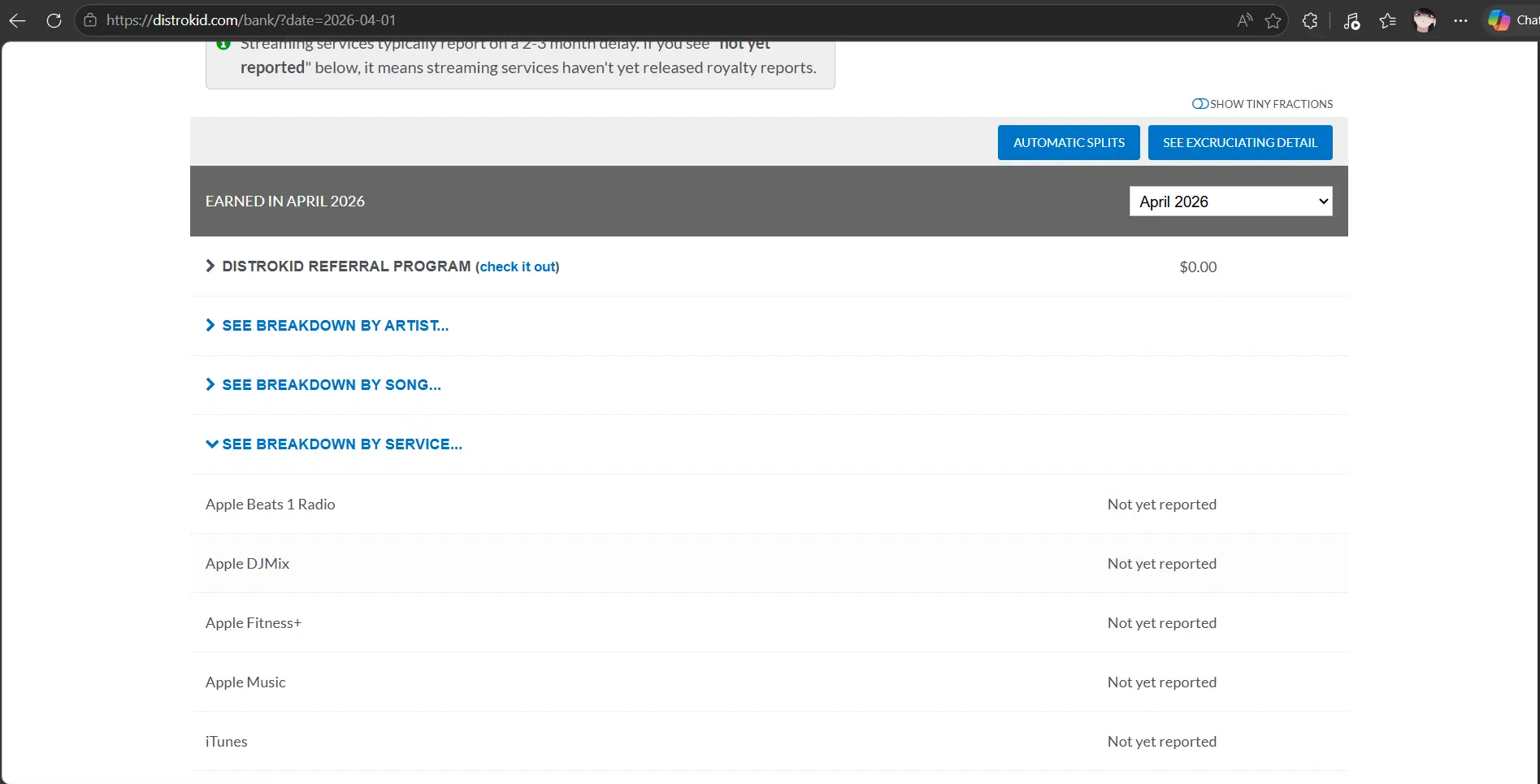Click 'Not yet reported' for Apple Music
The width and height of the screenshot is (1540, 784).
point(1162,682)
